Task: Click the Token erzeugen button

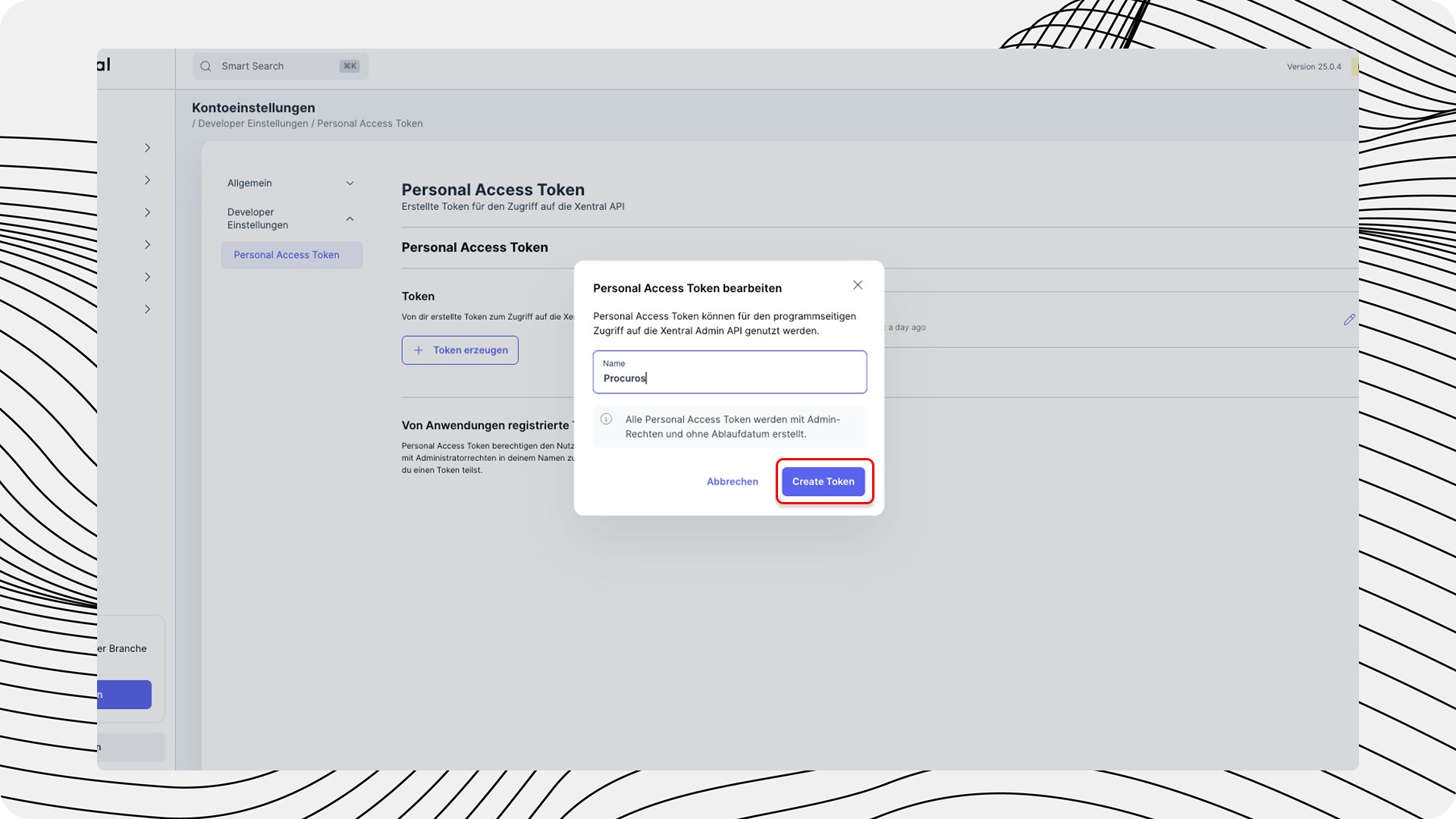Action: (x=460, y=350)
